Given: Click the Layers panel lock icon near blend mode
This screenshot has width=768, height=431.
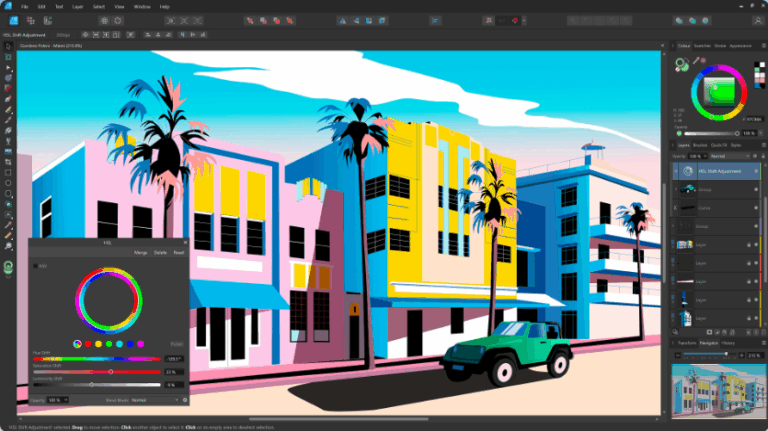Looking at the screenshot, I should point(763,156).
